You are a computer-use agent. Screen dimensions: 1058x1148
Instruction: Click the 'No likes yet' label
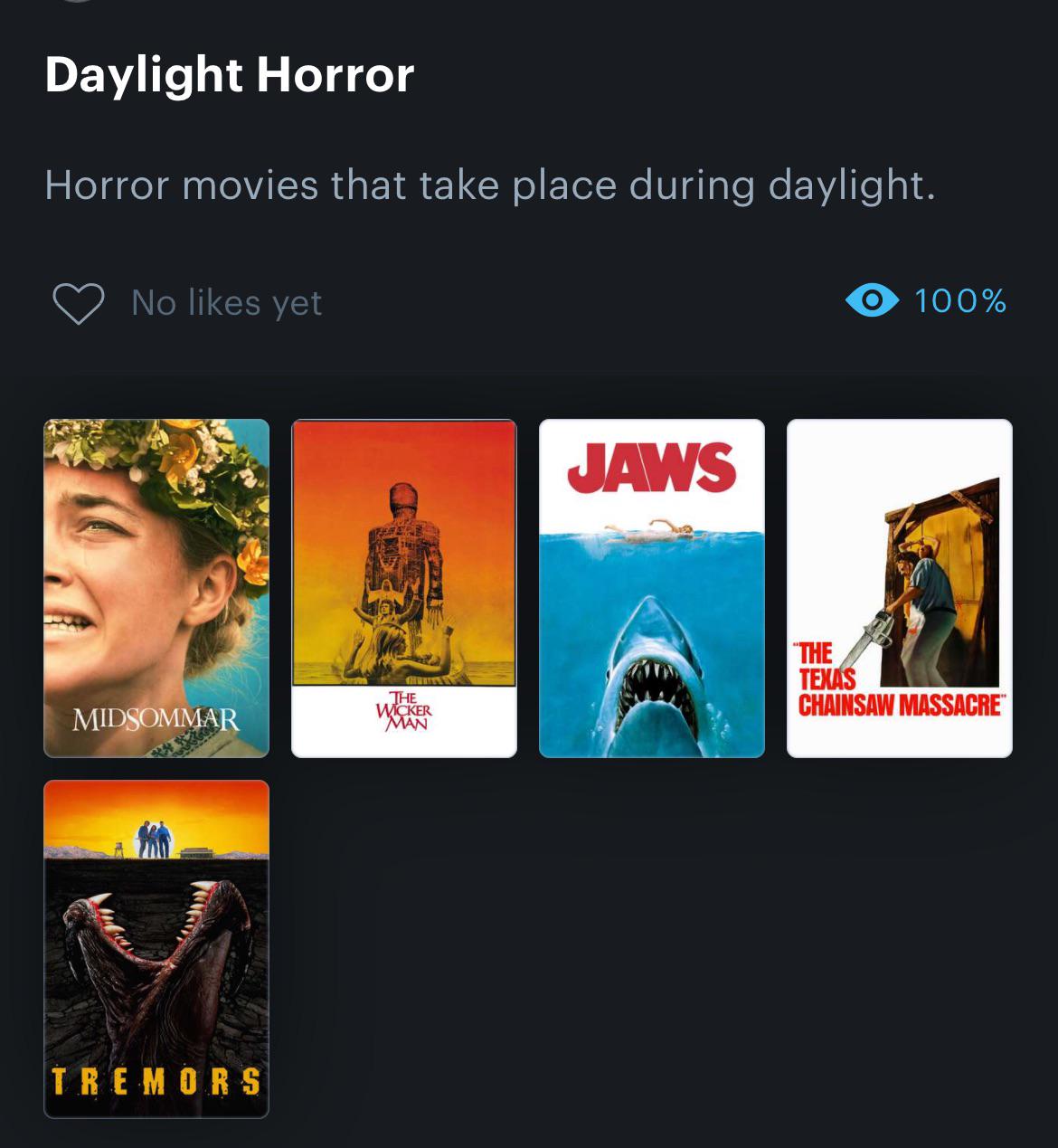[x=226, y=302]
